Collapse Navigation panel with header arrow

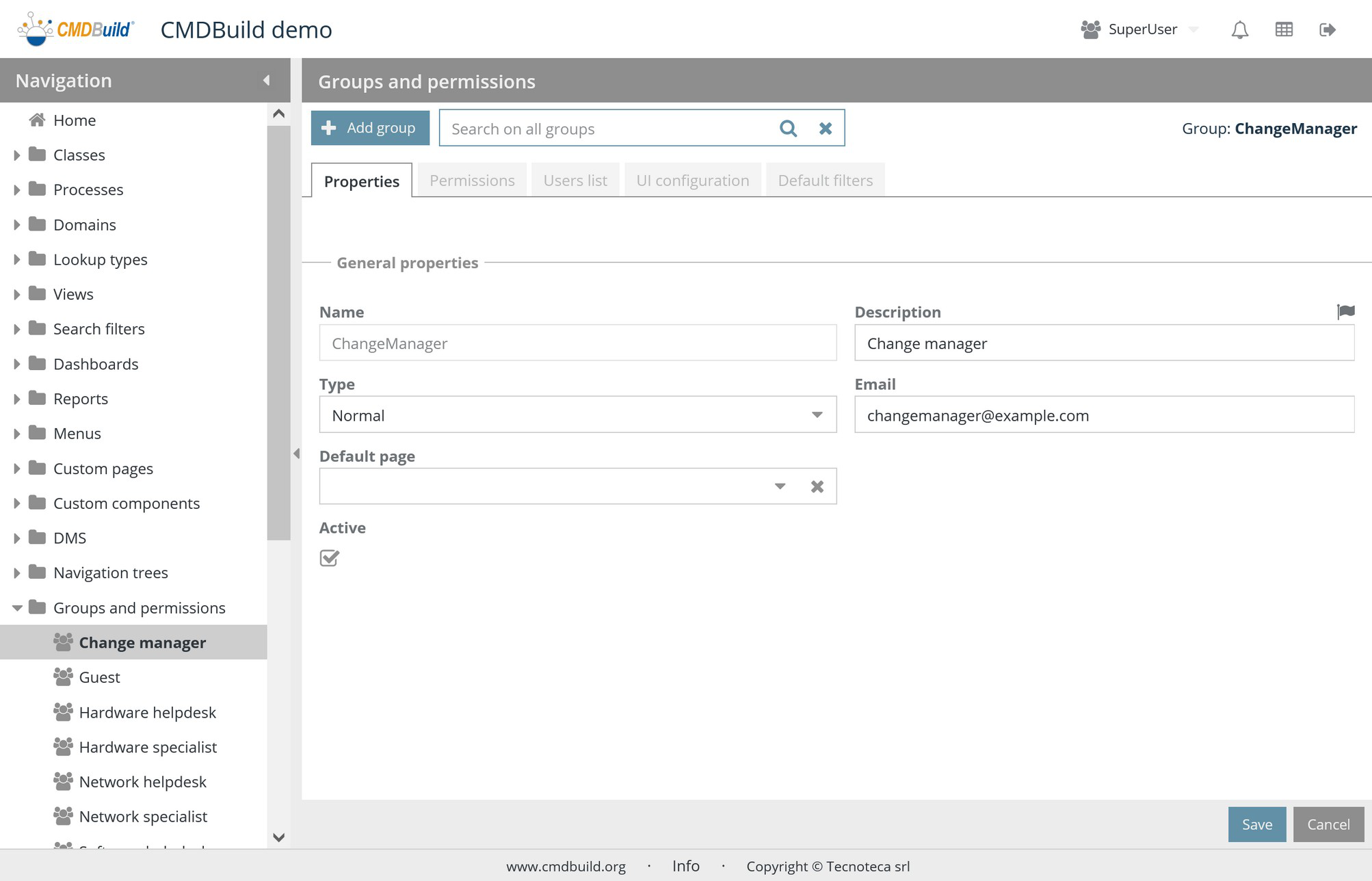pyautogui.click(x=266, y=81)
